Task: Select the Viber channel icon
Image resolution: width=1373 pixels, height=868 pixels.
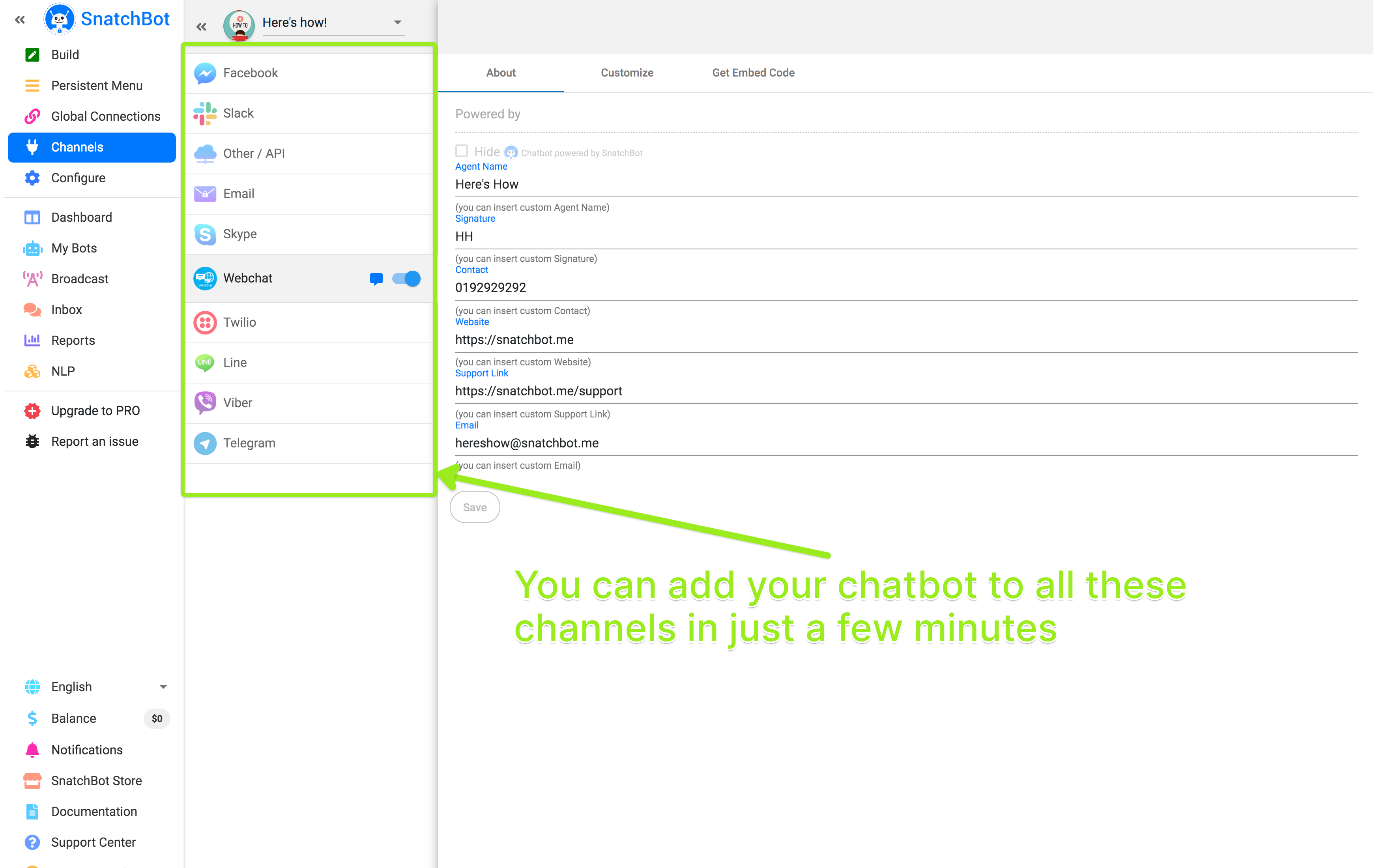Action: (205, 402)
